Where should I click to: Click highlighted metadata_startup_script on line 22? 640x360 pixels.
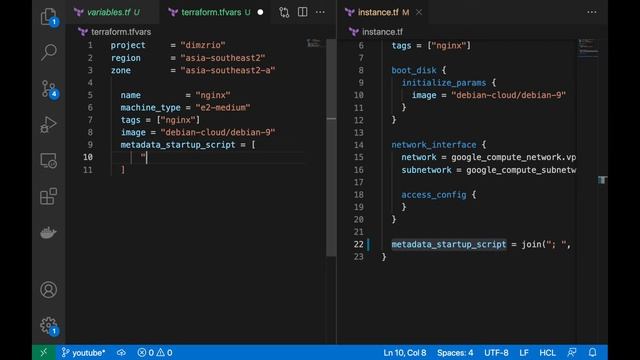click(449, 244)
